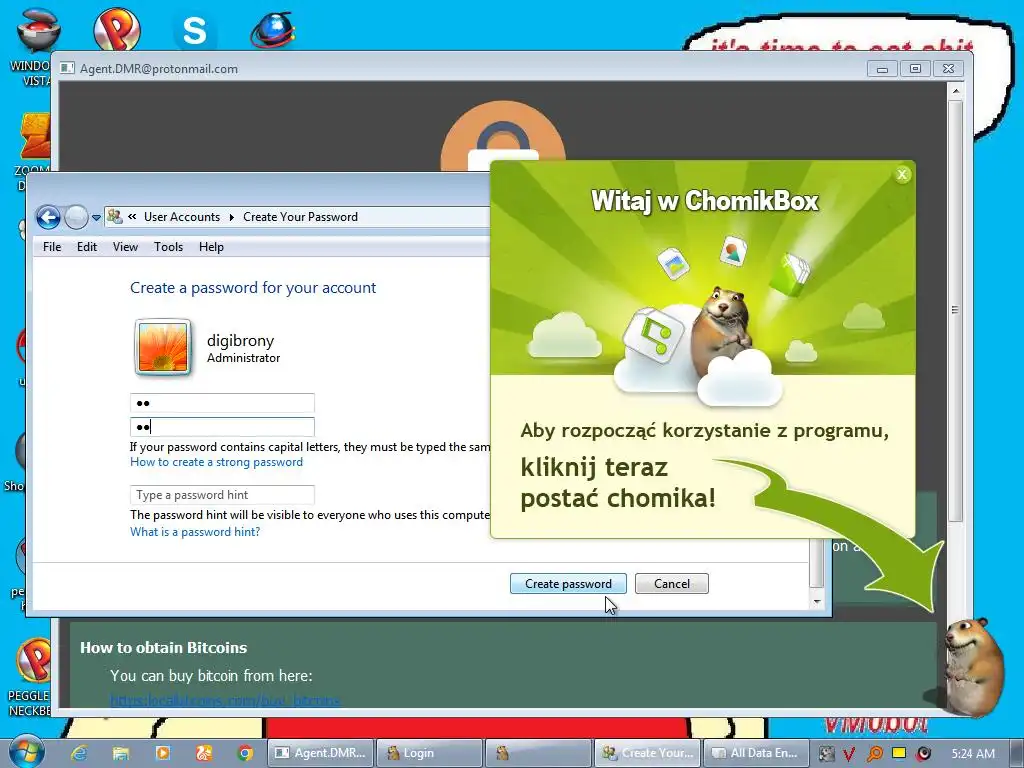Open the Zoo desktop icon
Viewport: 1024px width, 768px height.
pos(34,152)
